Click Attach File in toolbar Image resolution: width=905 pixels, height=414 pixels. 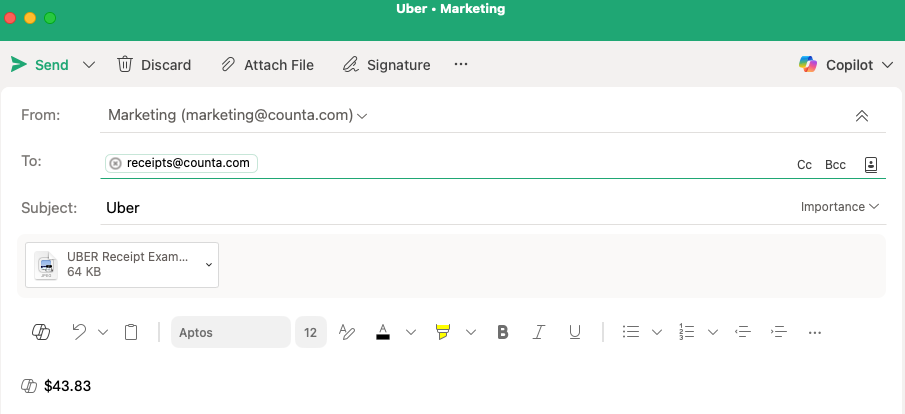point(267,65)
